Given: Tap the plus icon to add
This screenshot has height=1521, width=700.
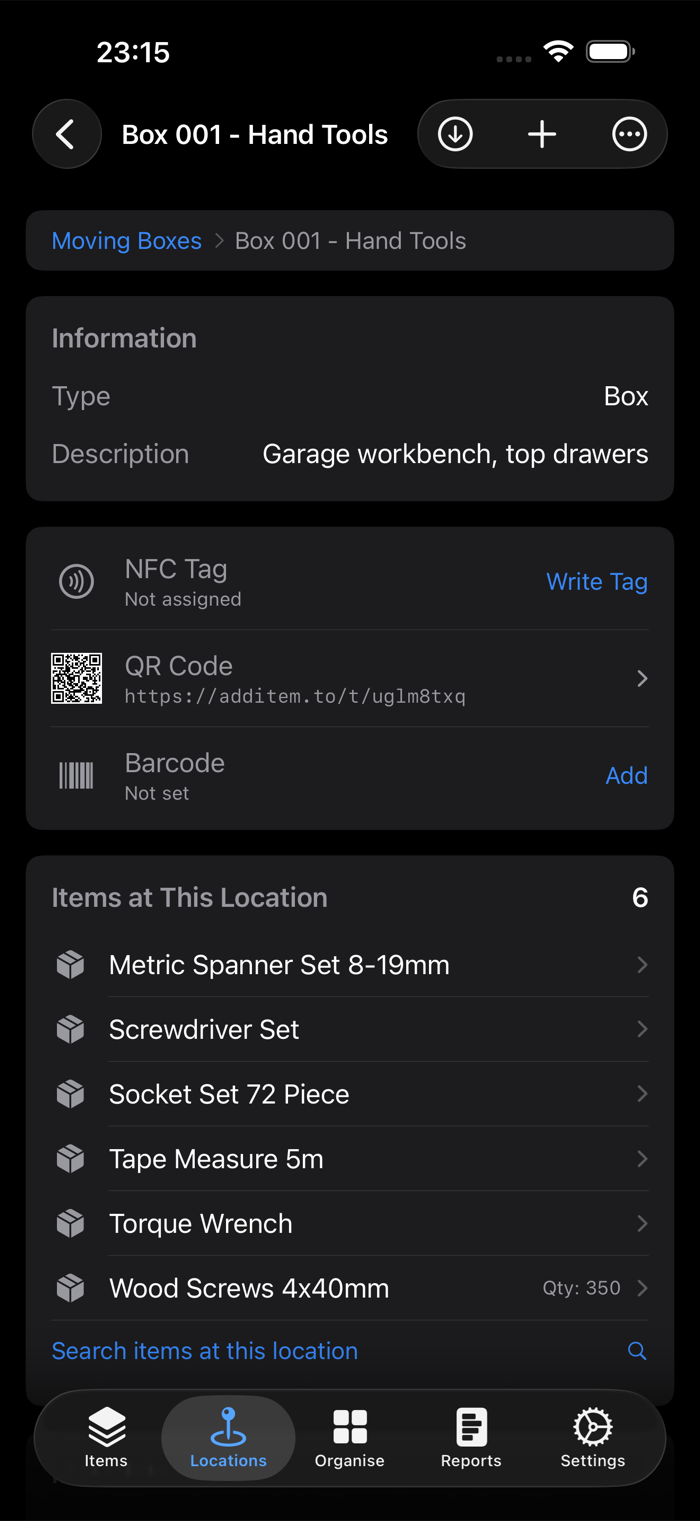Looking at the screenshot, I should [x=542, y=134].
